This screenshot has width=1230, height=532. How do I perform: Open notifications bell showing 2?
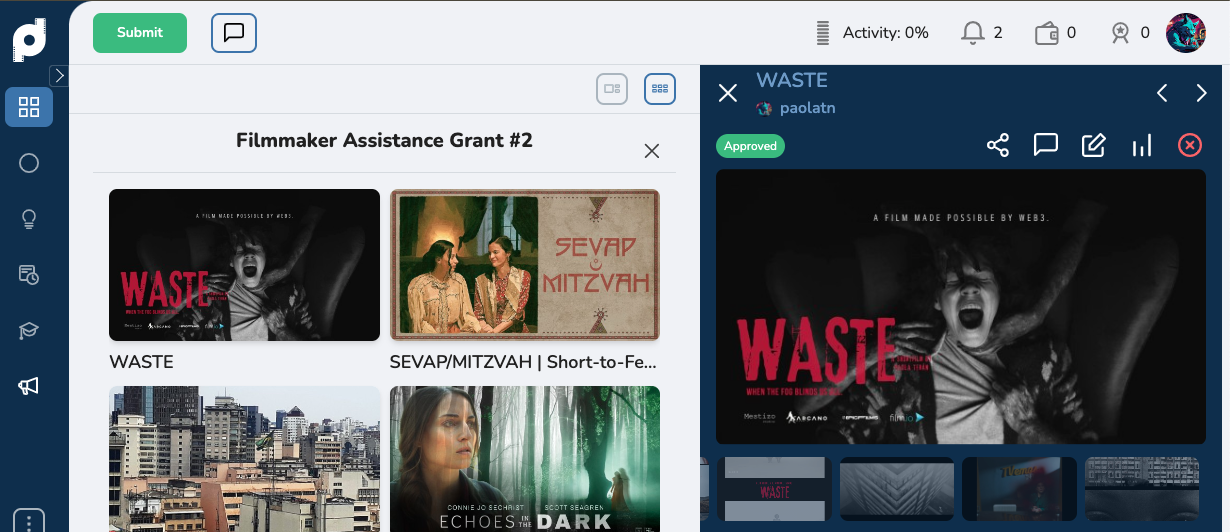click(981, 33)
